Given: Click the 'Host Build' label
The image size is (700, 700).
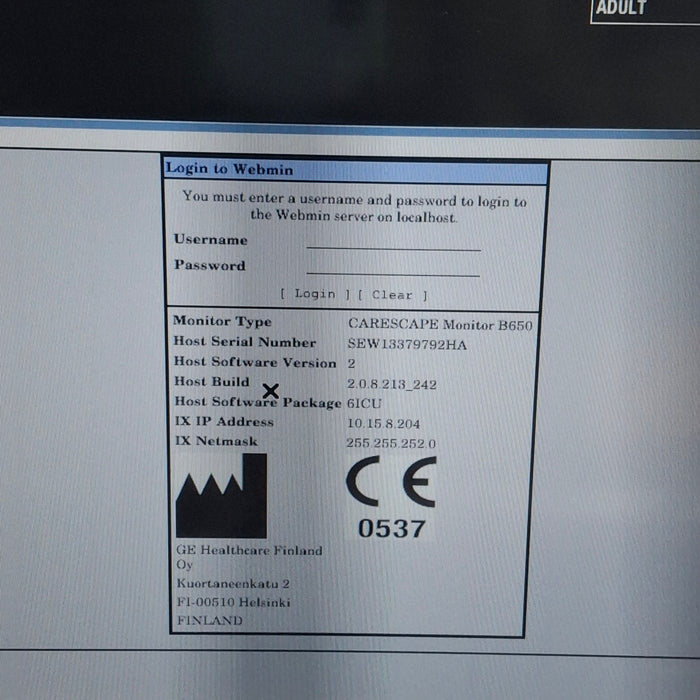Looking at the screenshot, I should click(x=212, y=382).
